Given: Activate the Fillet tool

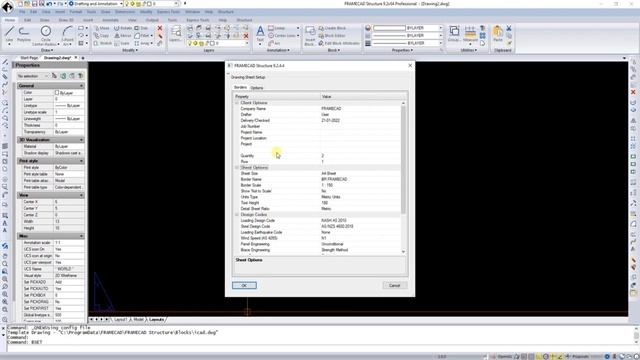Looking at the screenshot, I should [143, 36].
